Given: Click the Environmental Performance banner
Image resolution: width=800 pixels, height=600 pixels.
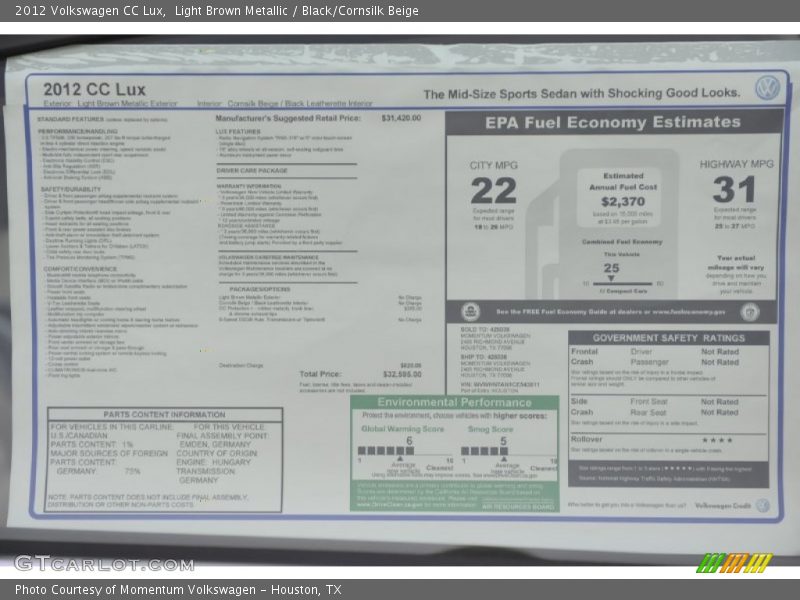Looking at the screenshot, I should click(x=454, y=402).
